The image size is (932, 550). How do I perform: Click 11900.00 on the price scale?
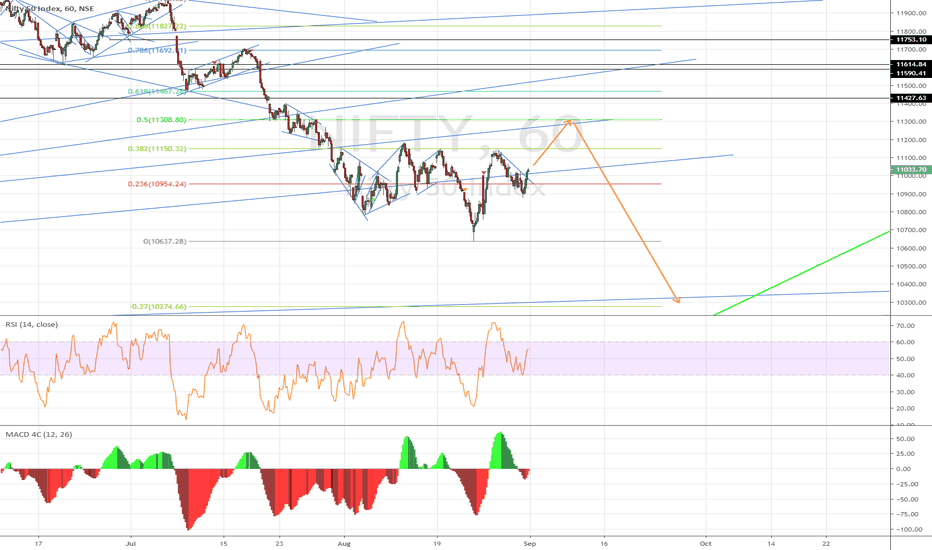click(x=912, y=13)
